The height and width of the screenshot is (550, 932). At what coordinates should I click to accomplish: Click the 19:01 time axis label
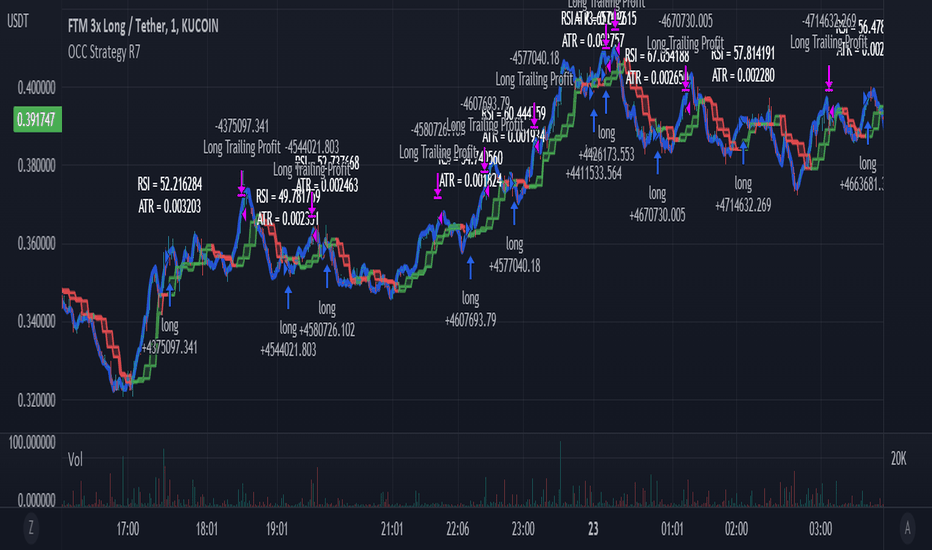(276, 529)
